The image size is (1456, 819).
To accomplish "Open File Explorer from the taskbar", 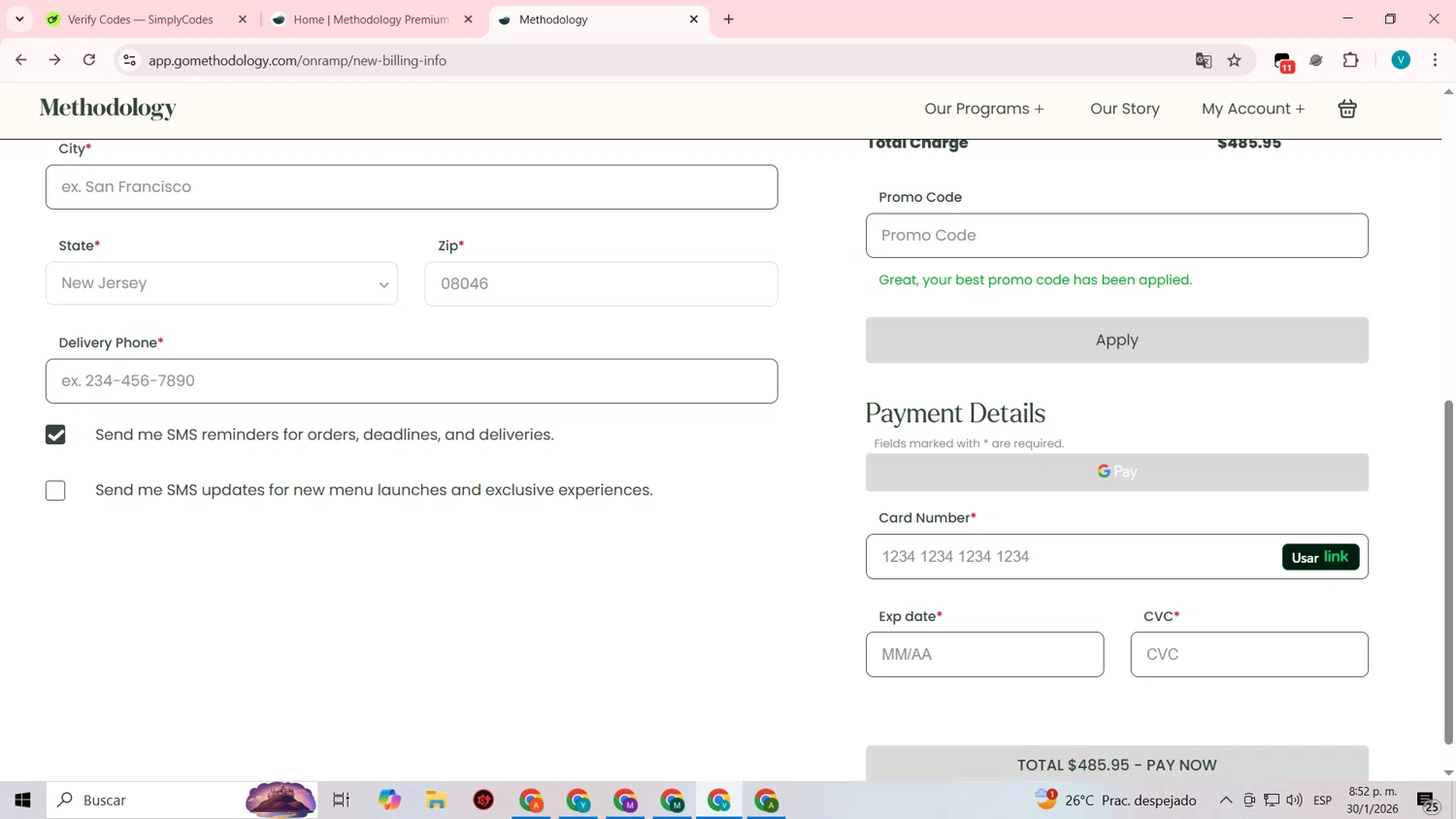I will [x=436, y=801].
